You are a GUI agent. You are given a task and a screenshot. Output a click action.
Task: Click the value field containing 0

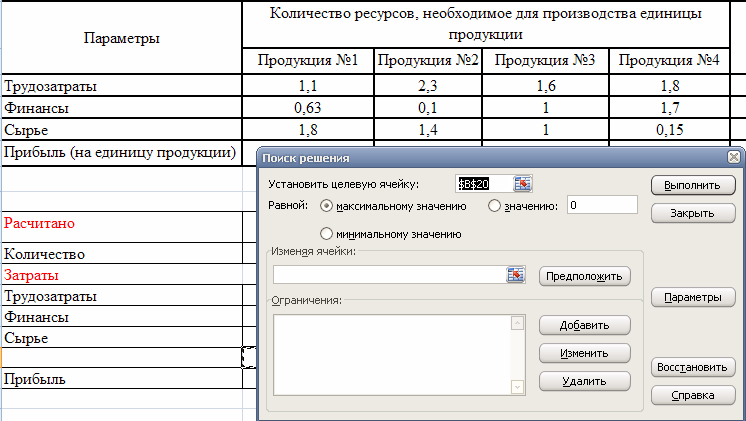[602, 205]
